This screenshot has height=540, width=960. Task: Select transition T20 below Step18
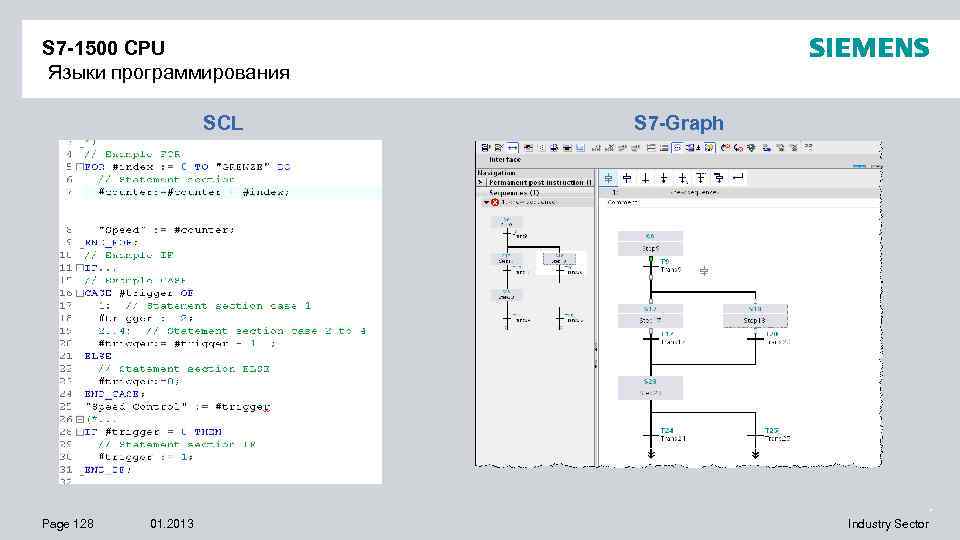point(769,338)
